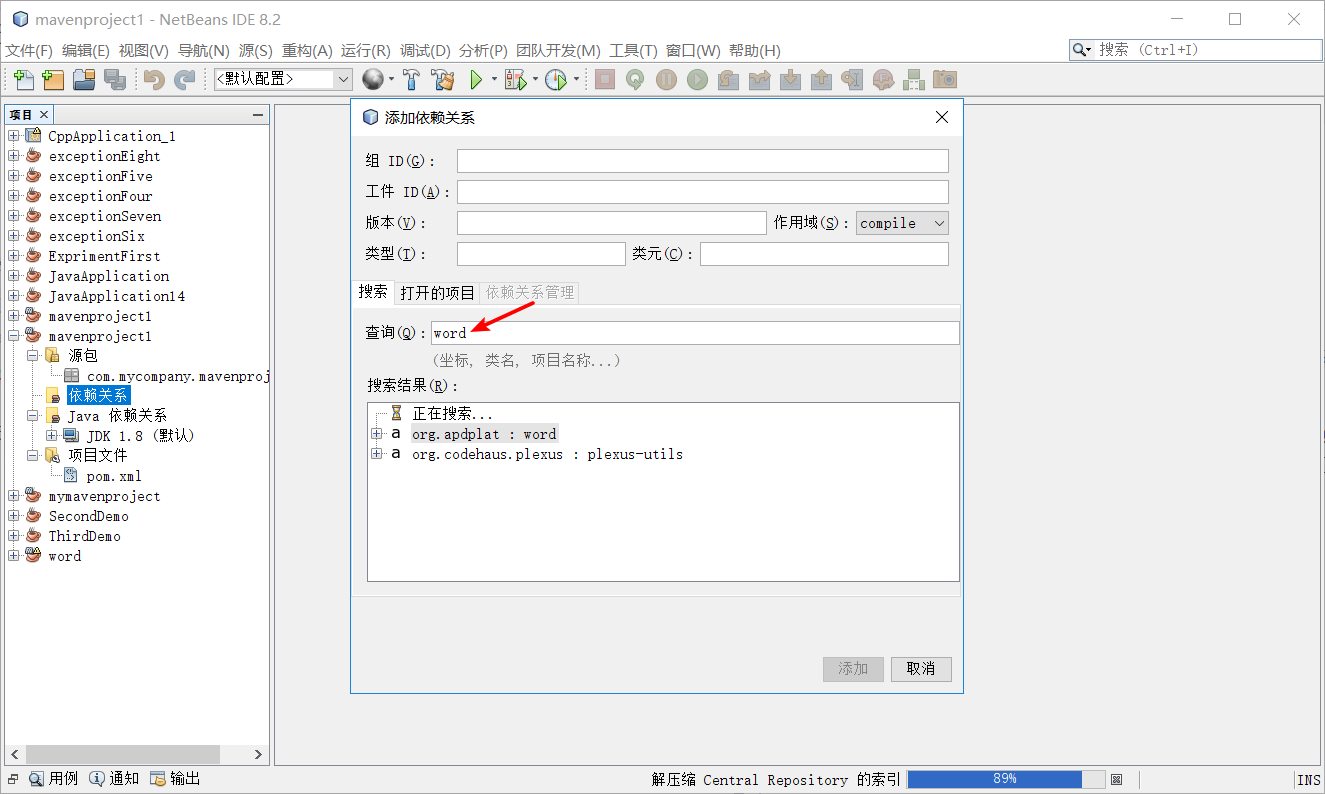Open the Run Project dropdown arrow
This screenshot has width=1325, height=794.
[494, 80]
